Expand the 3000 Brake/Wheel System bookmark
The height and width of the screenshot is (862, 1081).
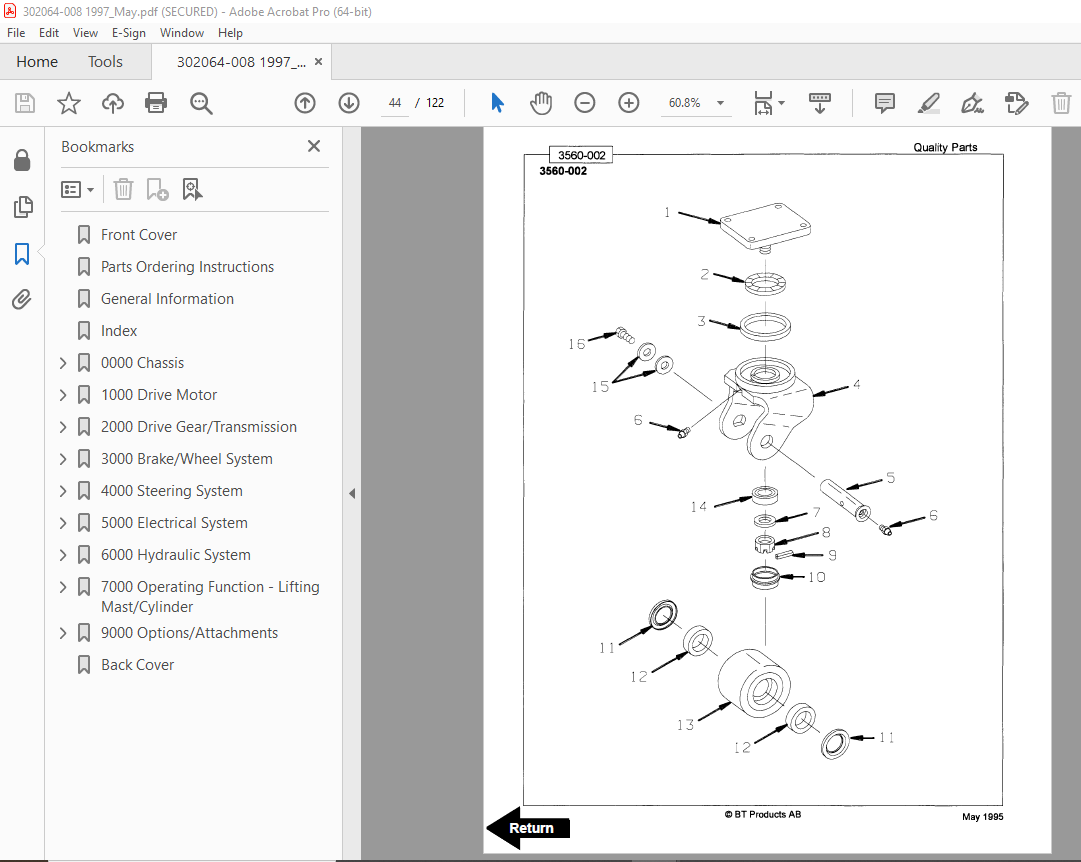[63, 459]
